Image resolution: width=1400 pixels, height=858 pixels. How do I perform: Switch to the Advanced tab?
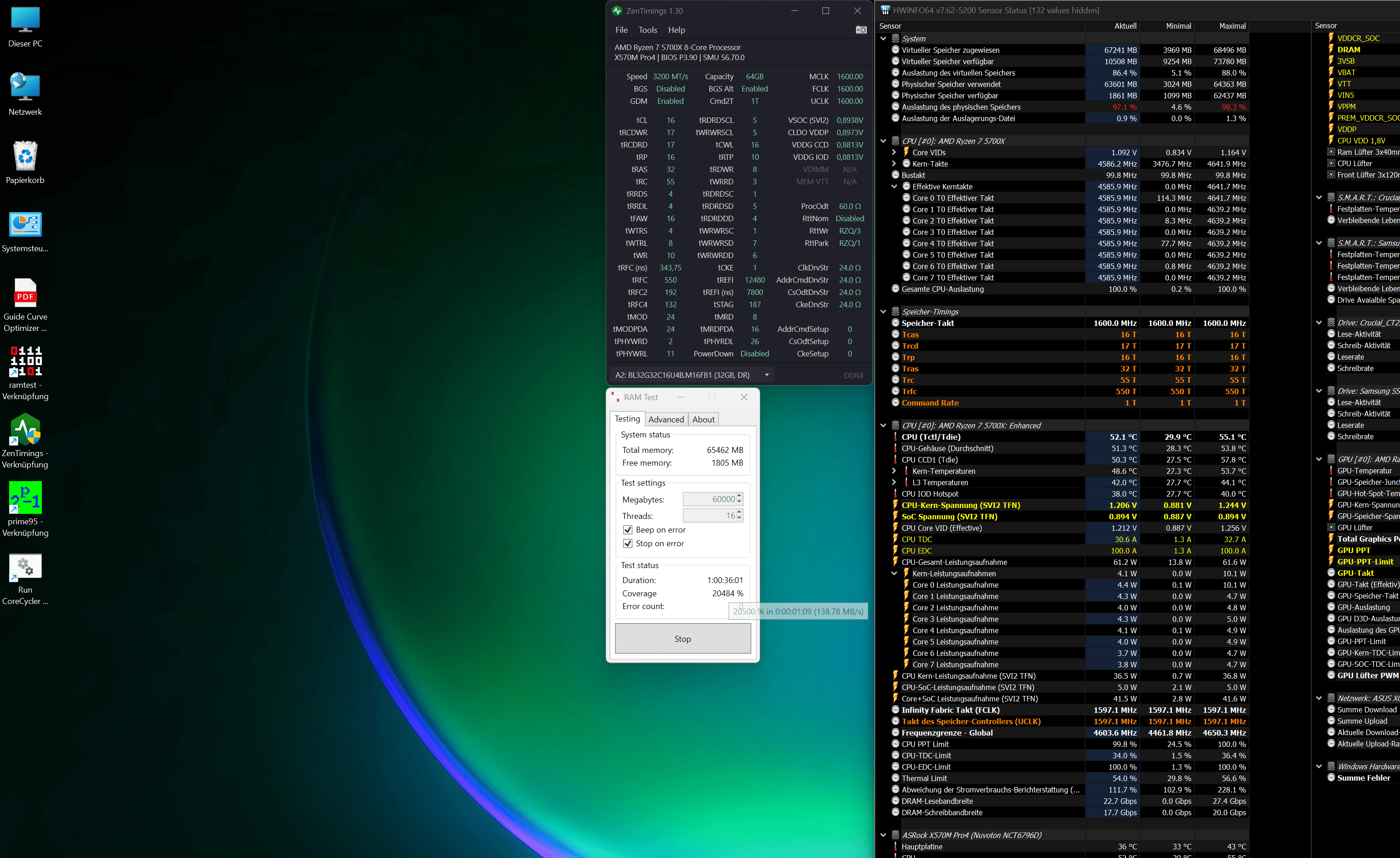click(x=666, y=419)
